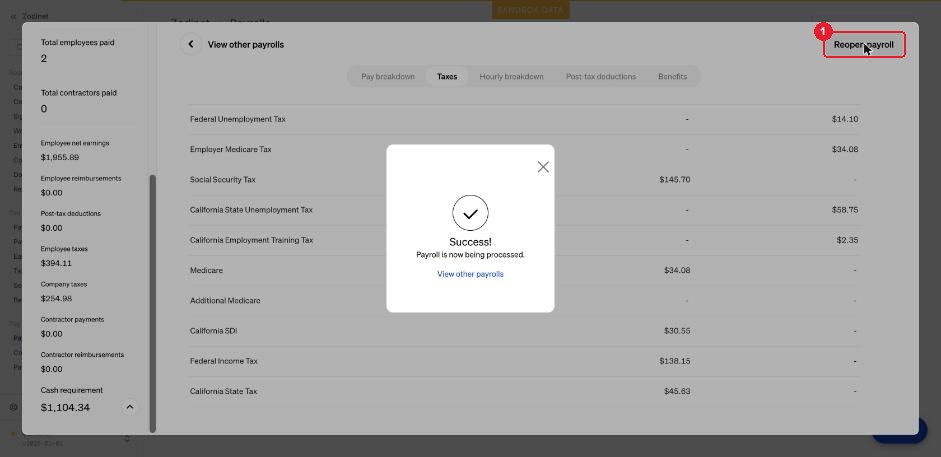The height and width of the screenshot is (457, 941).
Task: Switch to Post-tax deductions tab
Action: [x=601, y=76]
